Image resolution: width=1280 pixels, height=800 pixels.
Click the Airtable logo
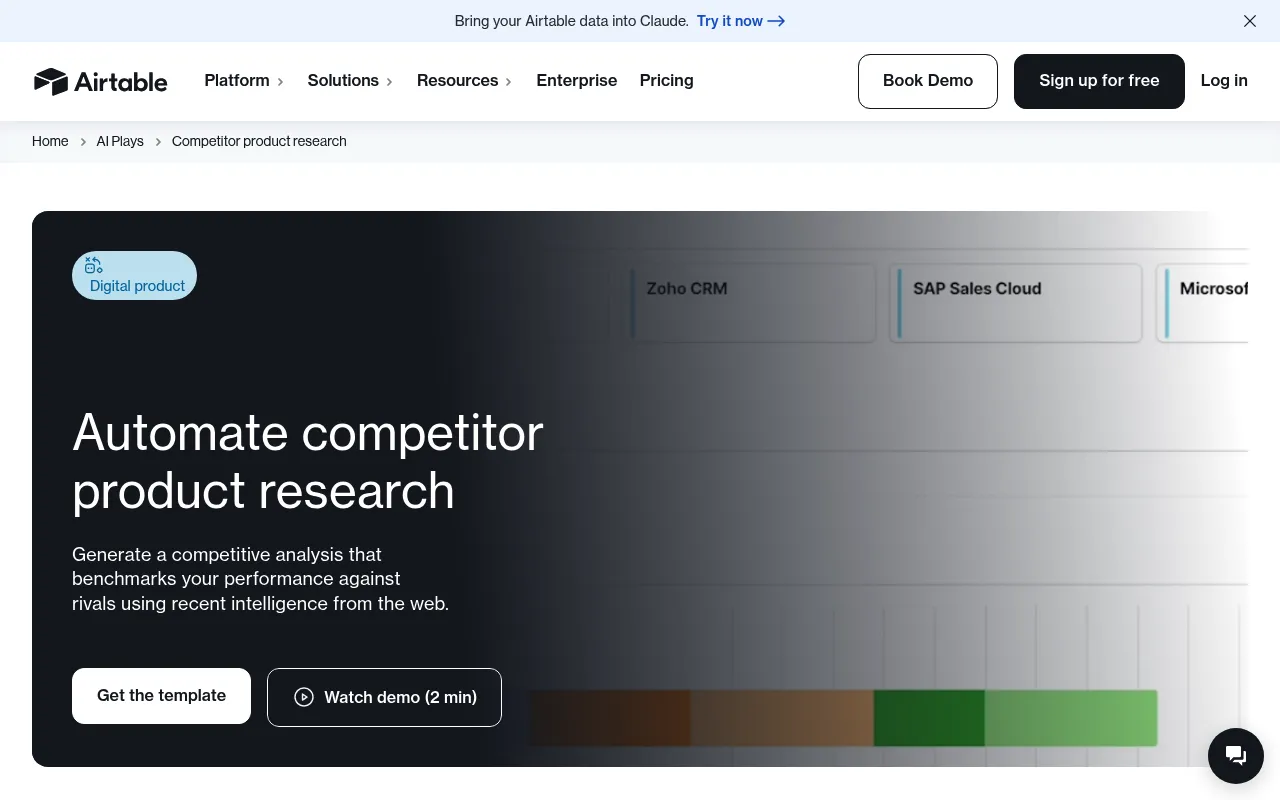point(100,81)
